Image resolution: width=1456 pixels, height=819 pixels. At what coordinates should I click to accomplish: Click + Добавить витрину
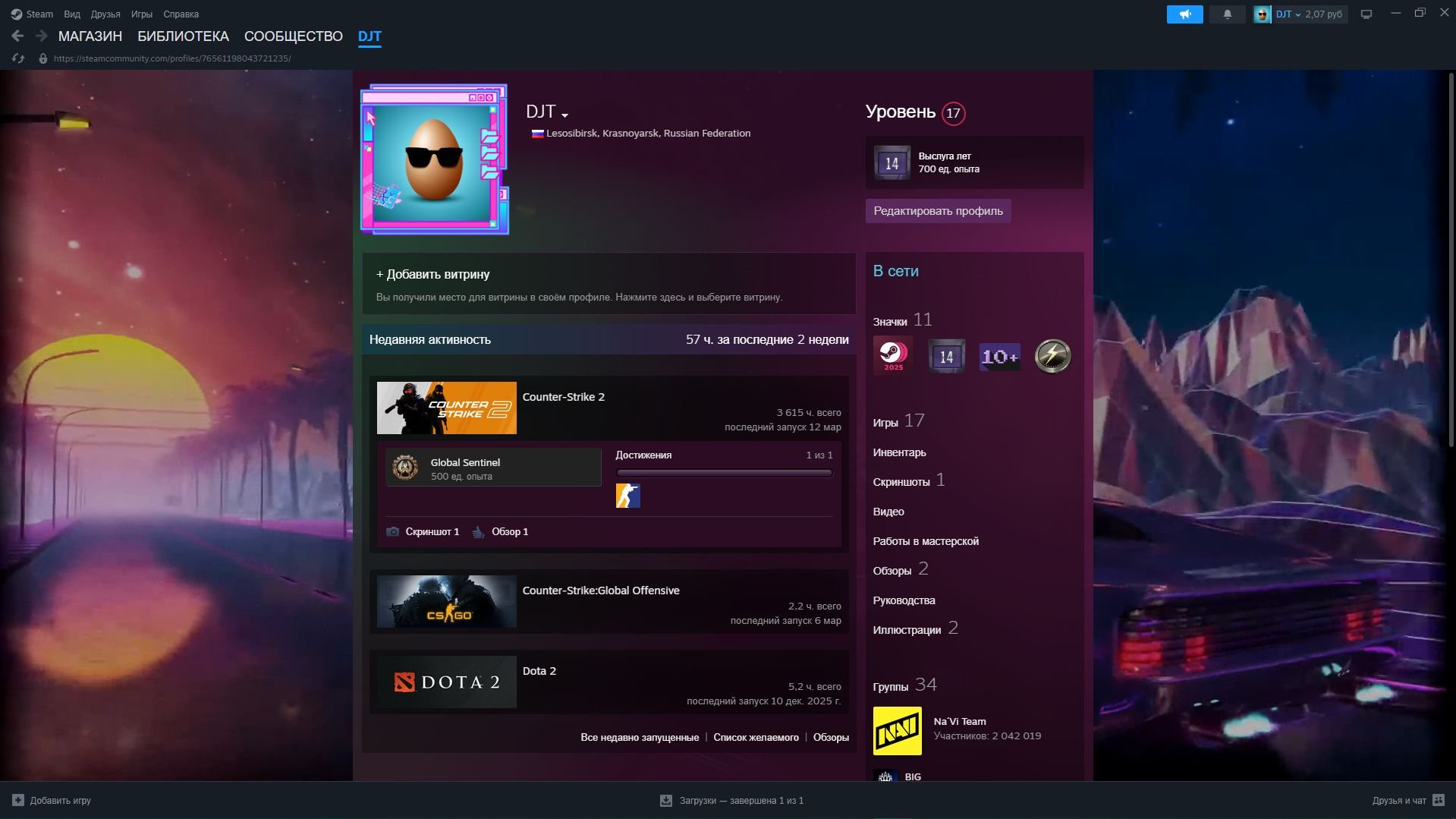click(x=432, y=274)
